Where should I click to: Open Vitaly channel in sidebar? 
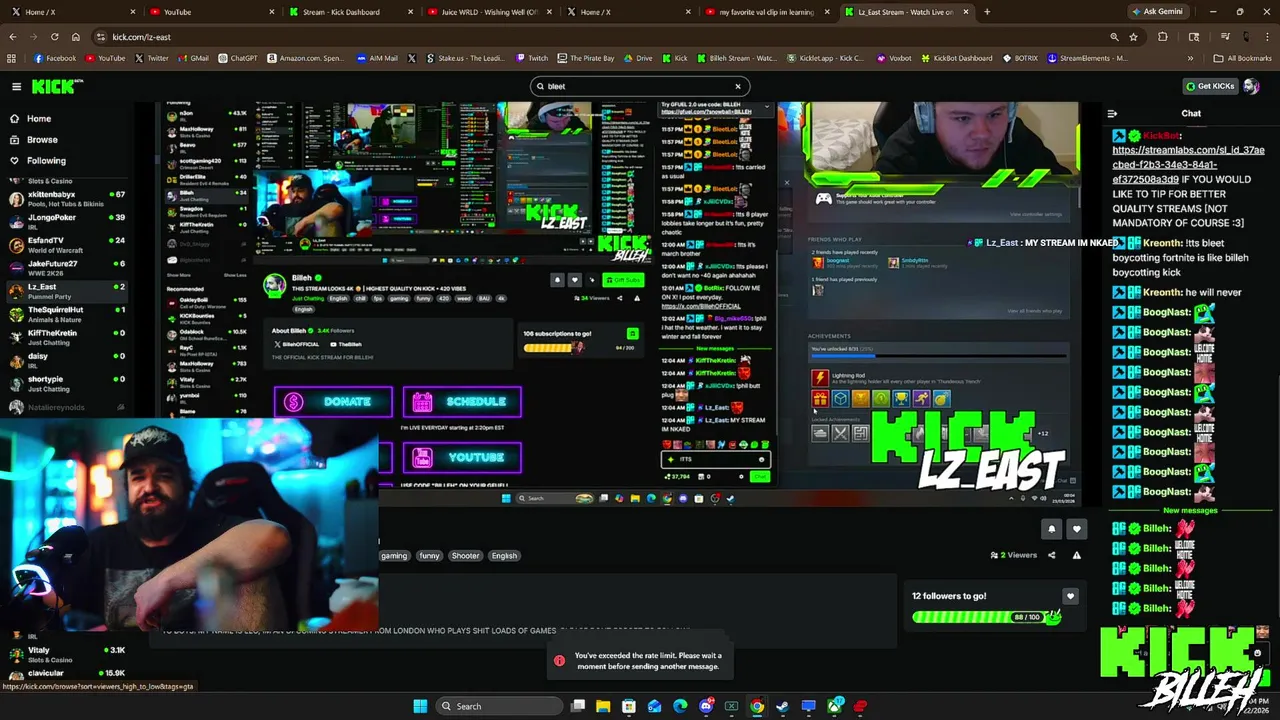tap(67, 654)
